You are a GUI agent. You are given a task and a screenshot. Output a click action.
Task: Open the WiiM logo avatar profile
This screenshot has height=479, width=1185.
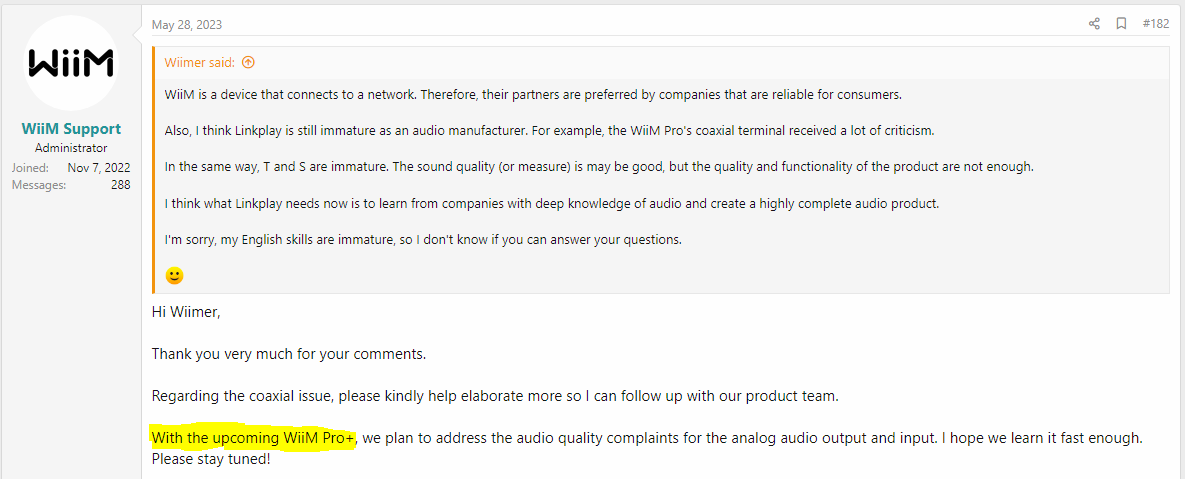pos(71,63)
